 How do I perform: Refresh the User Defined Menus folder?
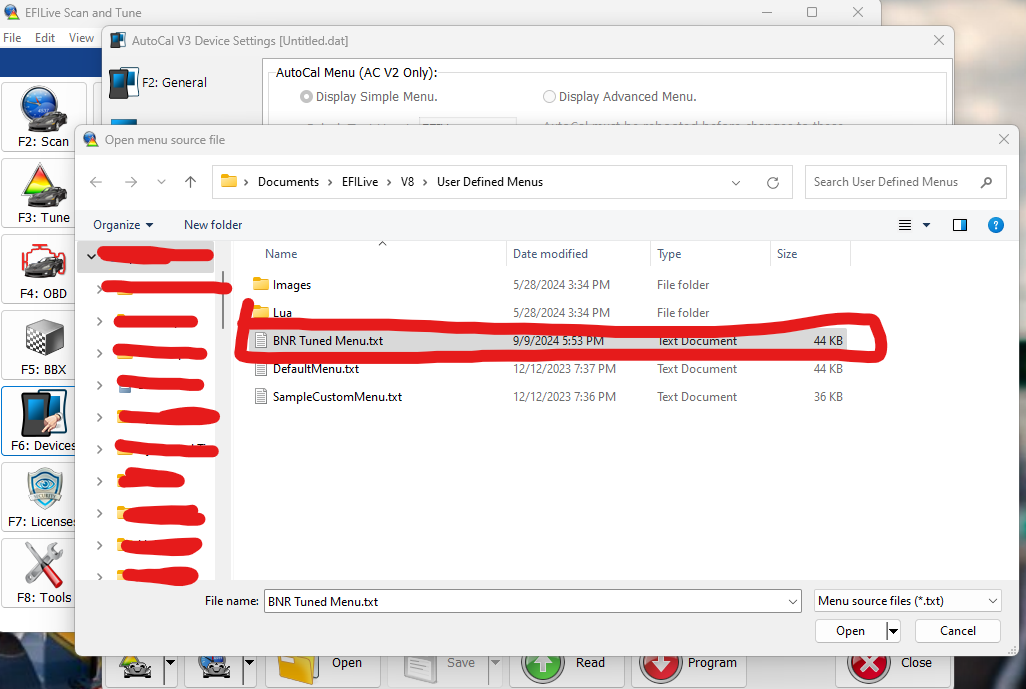(773, 183)
